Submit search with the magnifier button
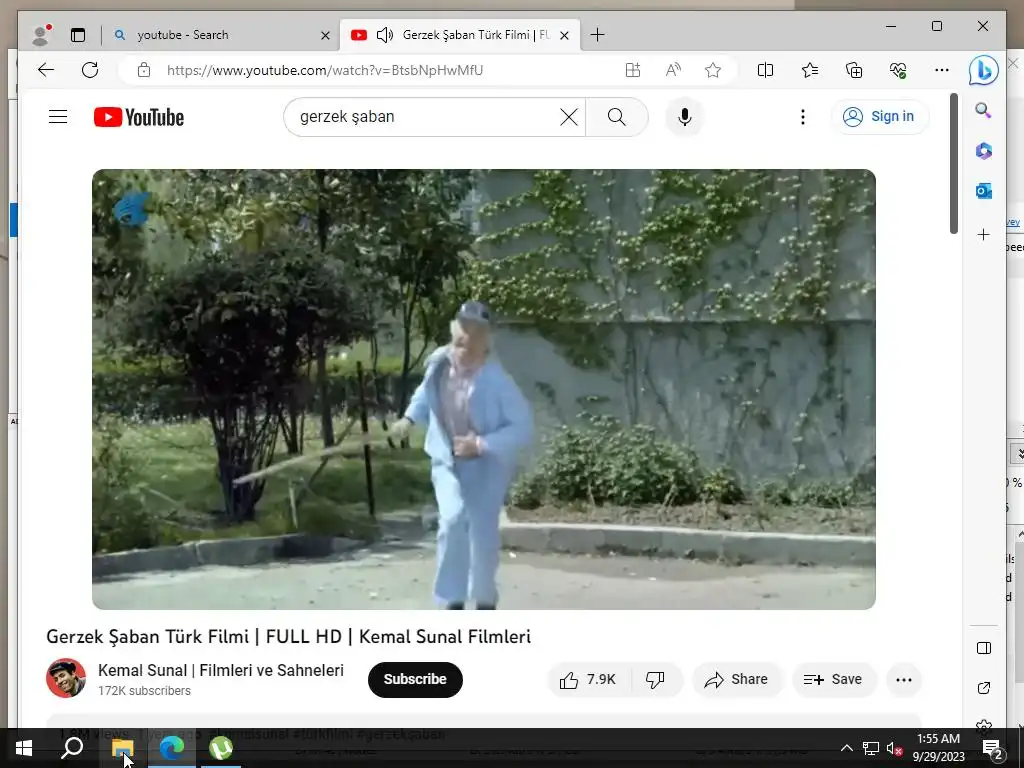The width and height of the screenshot is (1024, 768). [x=616, y=117]
